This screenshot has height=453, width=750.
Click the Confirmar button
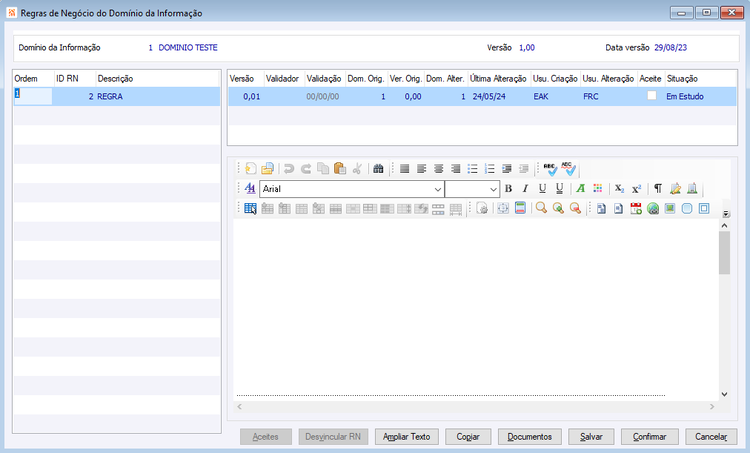650,436
